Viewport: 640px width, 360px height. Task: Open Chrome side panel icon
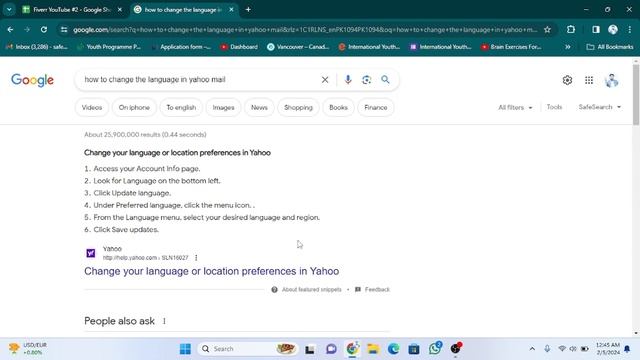click(x=596, y=29)
